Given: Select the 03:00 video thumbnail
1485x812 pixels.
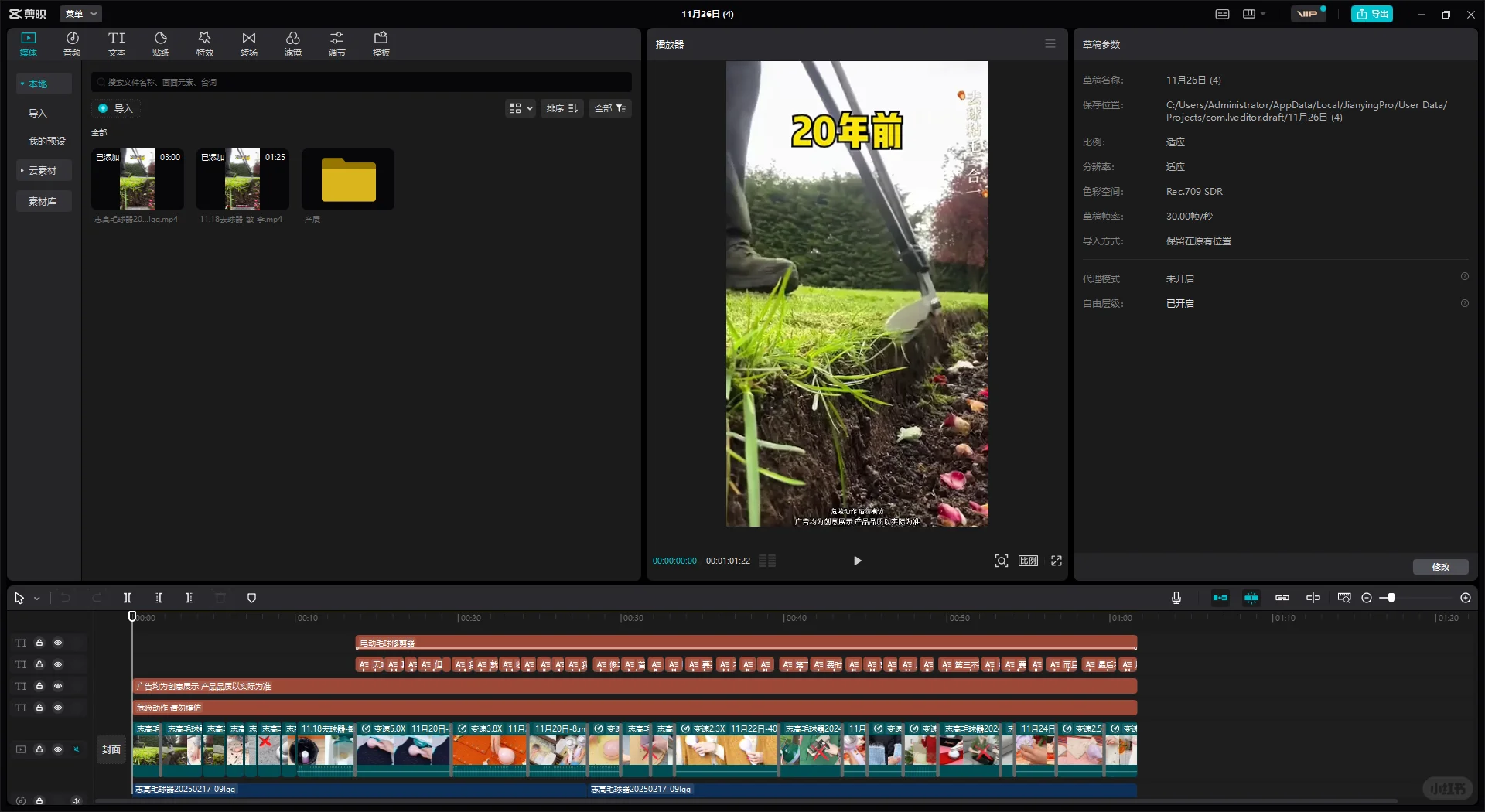Looking at the screenshot, I should 138,179.
